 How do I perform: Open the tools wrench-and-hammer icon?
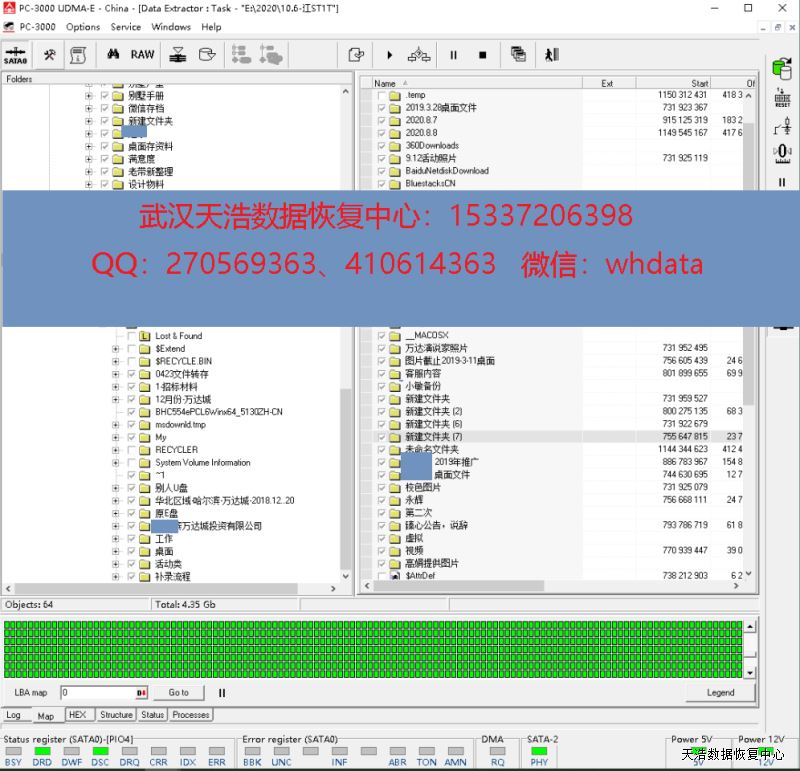[x=48, y=55]
